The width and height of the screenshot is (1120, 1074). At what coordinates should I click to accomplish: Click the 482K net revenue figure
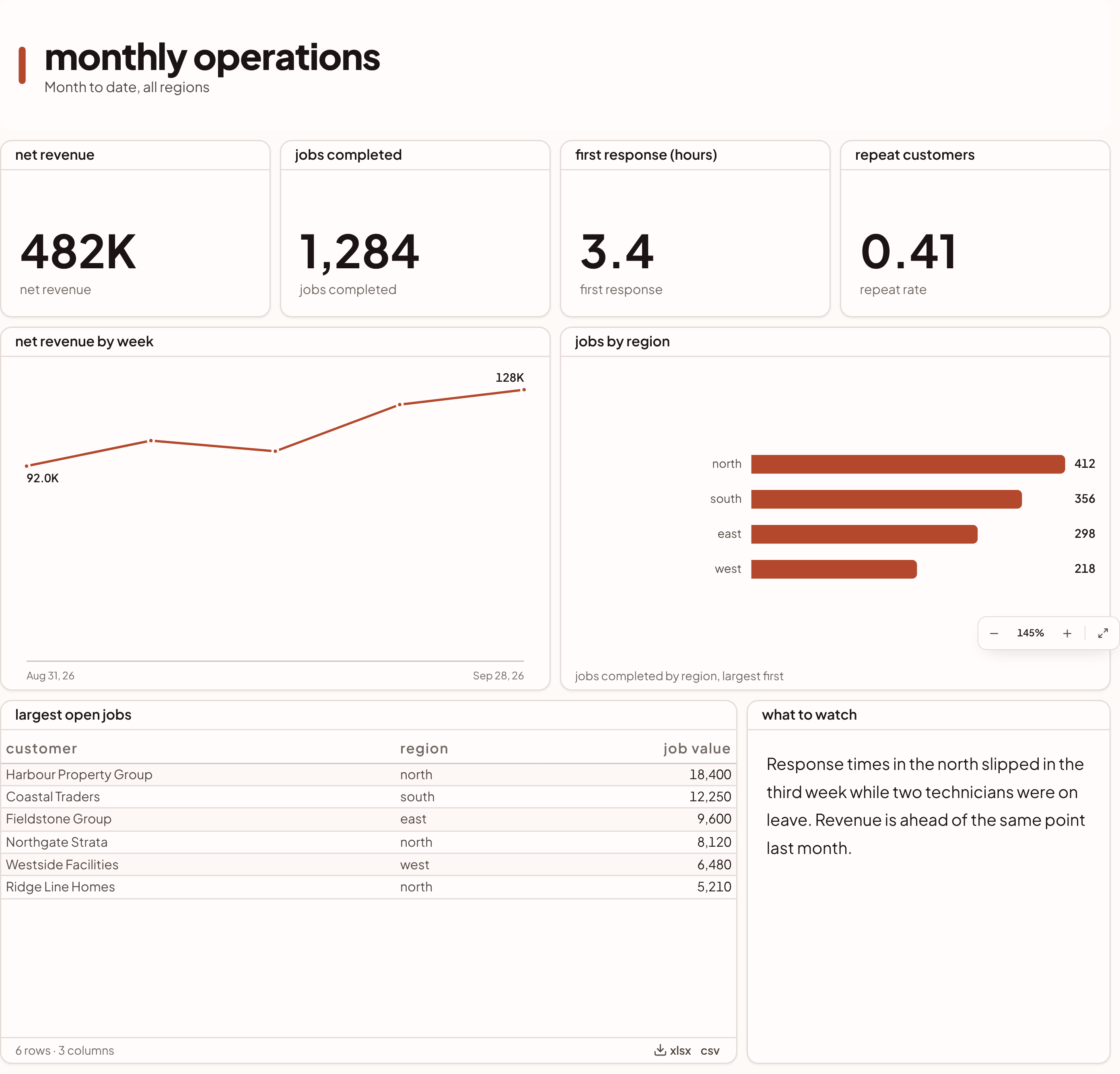(78, 251)
